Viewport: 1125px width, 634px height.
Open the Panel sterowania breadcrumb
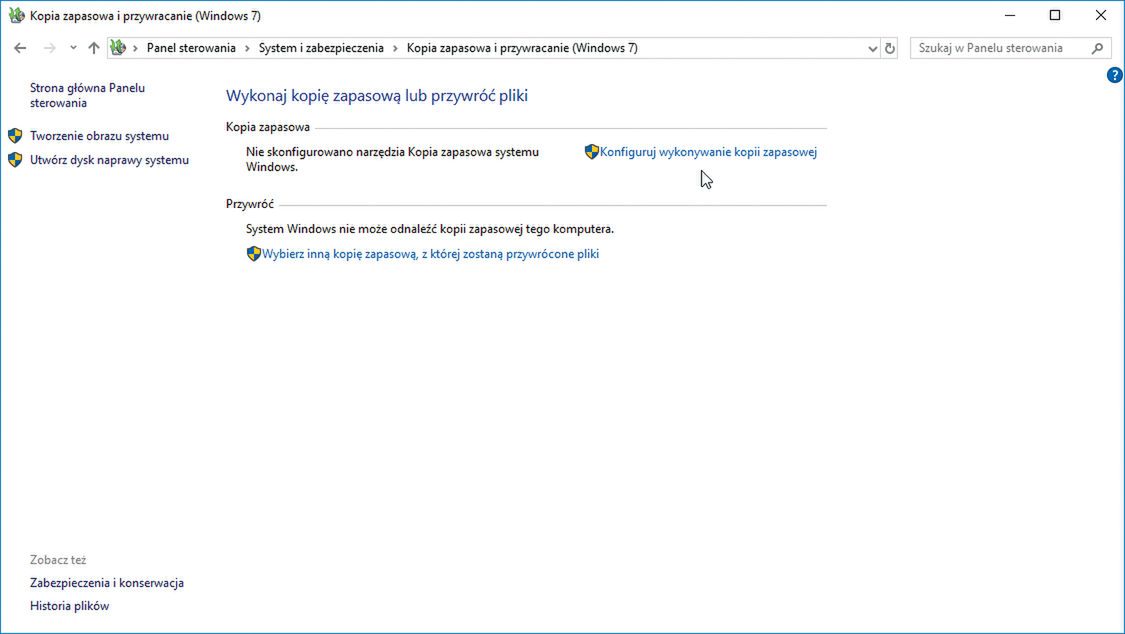tap(191, 48)
